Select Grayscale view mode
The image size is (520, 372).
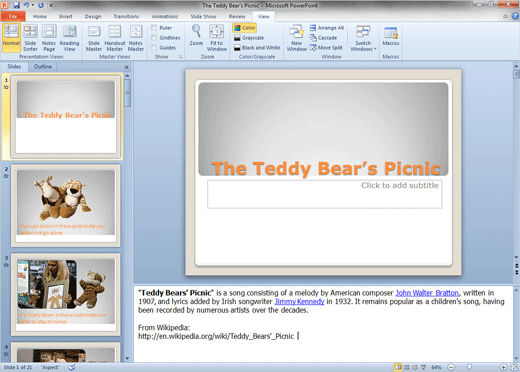coord(249,38)
